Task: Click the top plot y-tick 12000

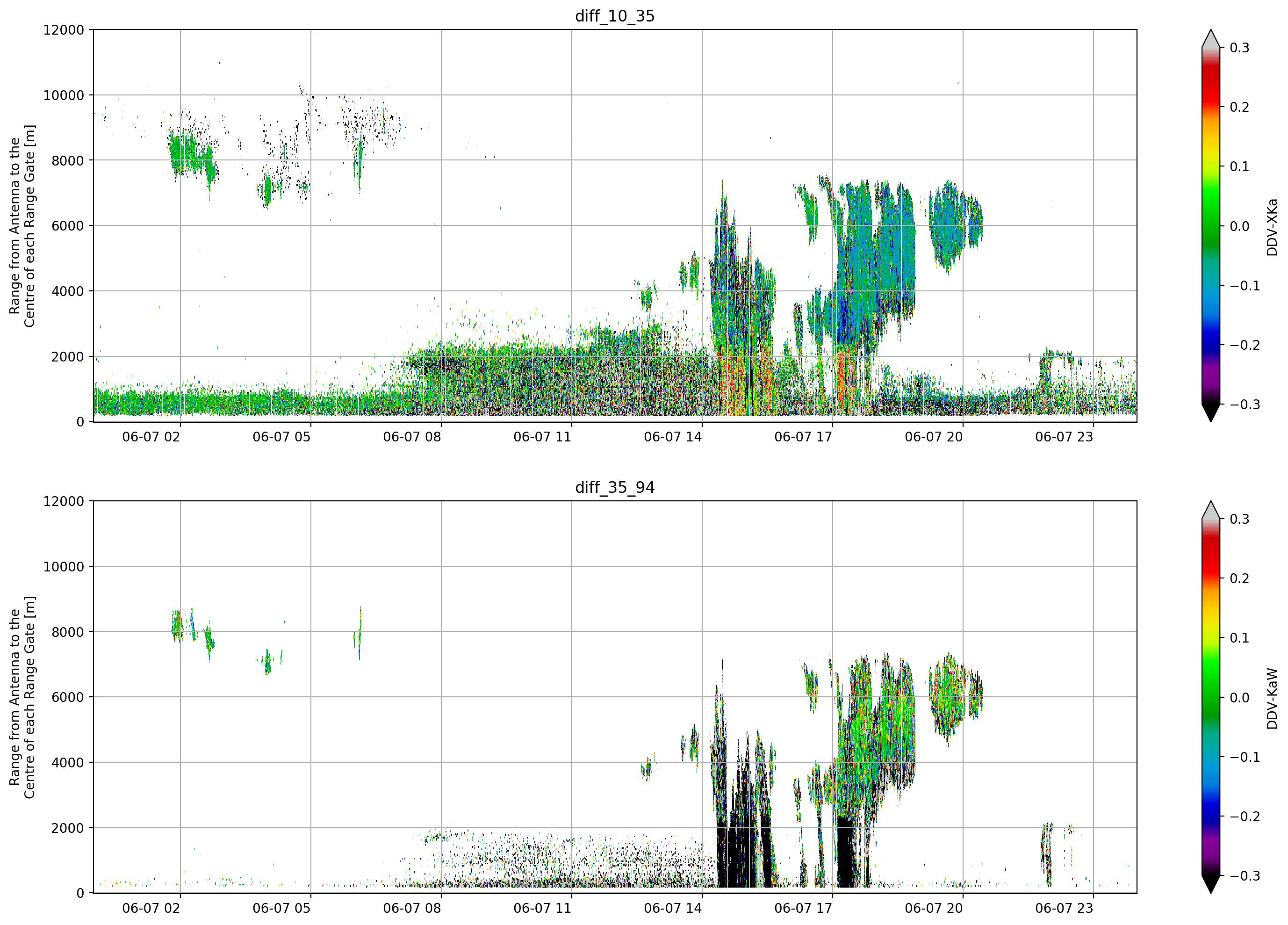Action: (64, 30)
